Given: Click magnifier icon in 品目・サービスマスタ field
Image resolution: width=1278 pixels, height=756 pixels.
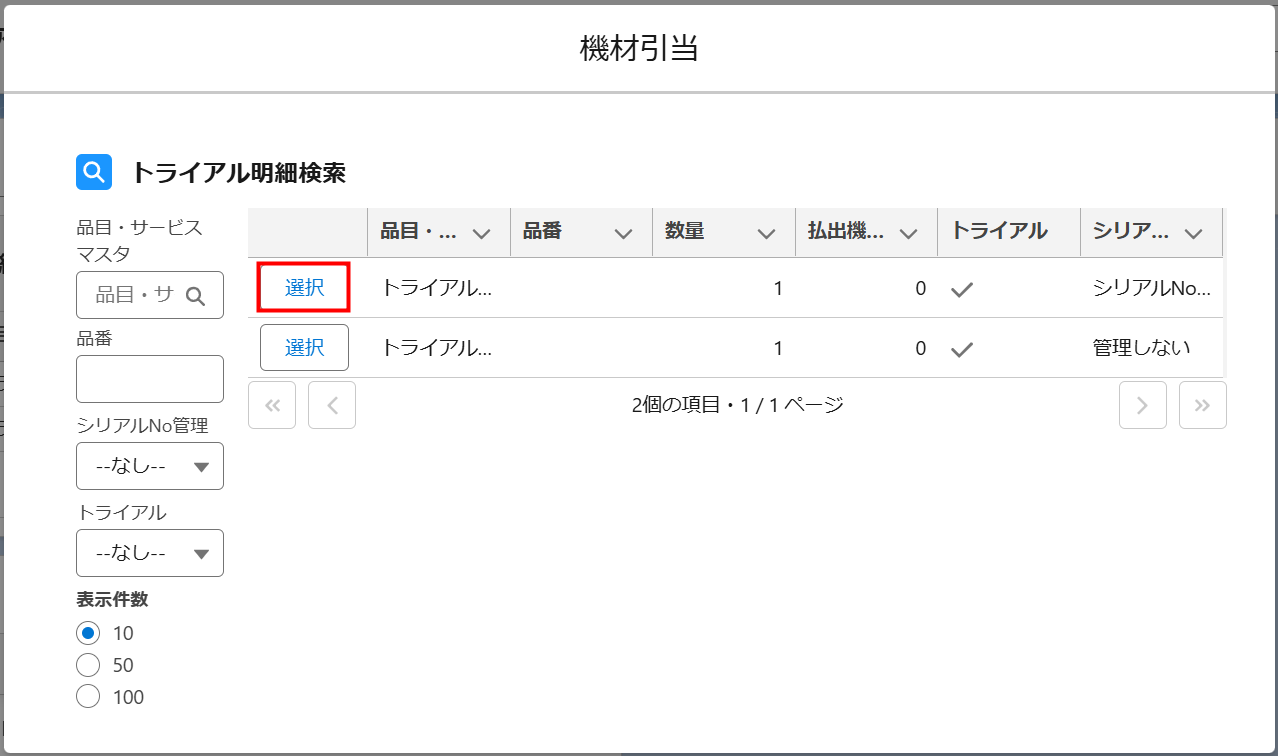Looking at the screenshot, I should 195,295.
